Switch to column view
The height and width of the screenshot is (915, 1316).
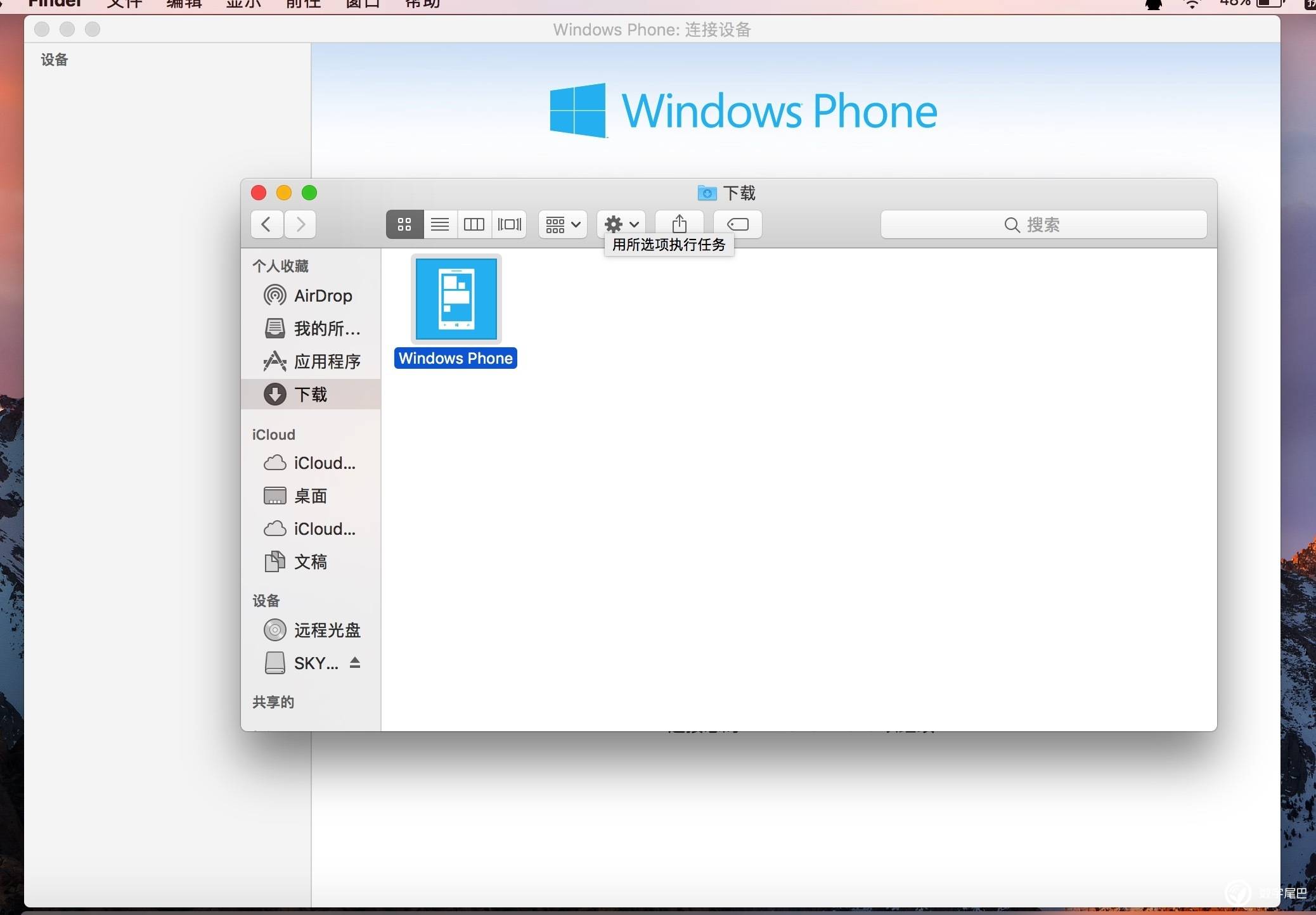[x=474, y=224]
